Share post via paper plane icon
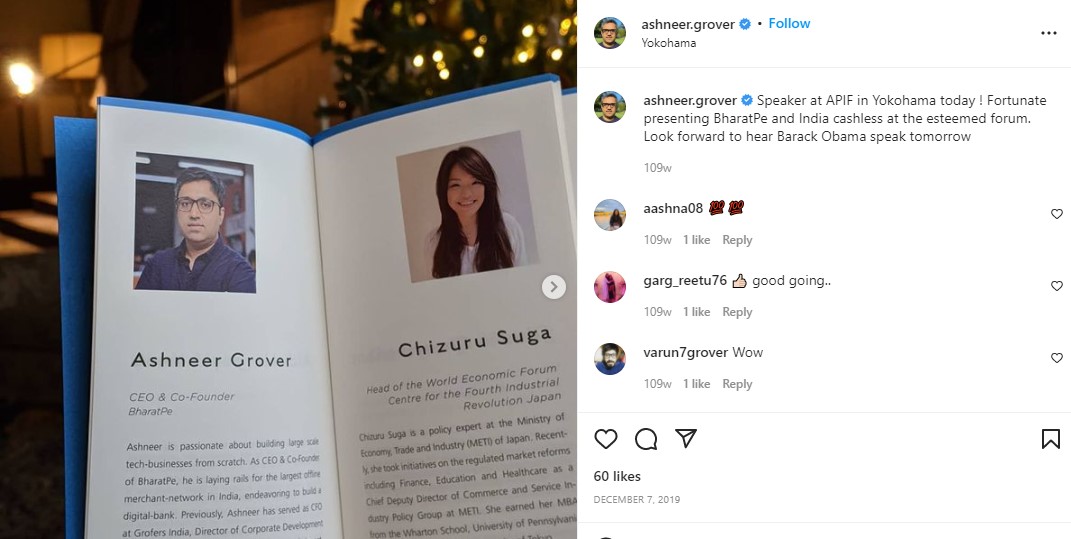The height and width of the screenshot is (539, 1071). click(x=686, y=439)
